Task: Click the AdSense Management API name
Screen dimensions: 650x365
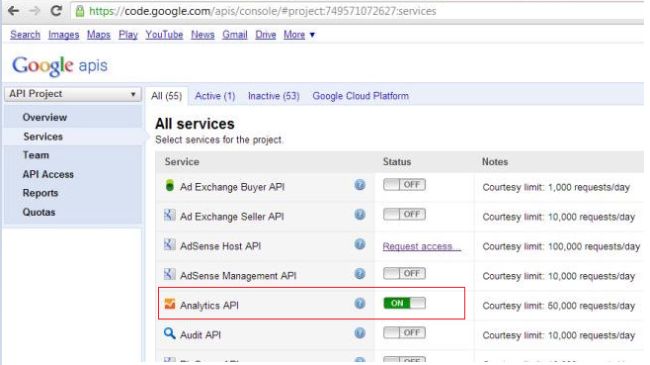Action: [238, 276]
